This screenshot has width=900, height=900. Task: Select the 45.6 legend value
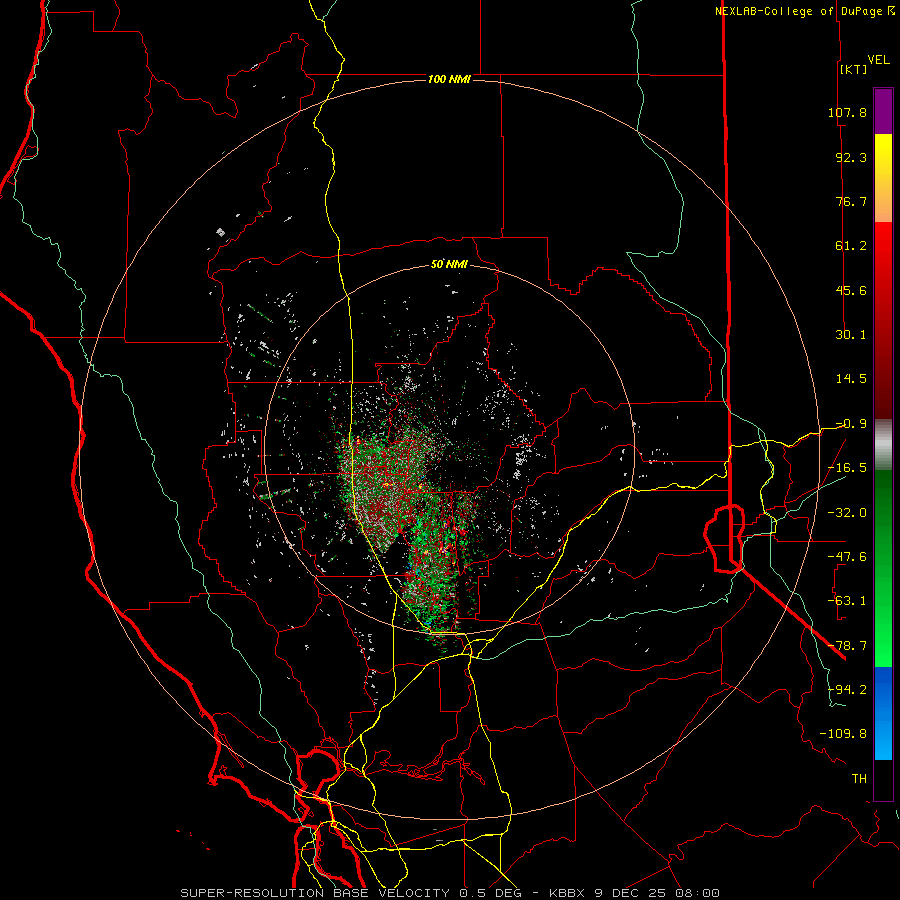point(851,290)
